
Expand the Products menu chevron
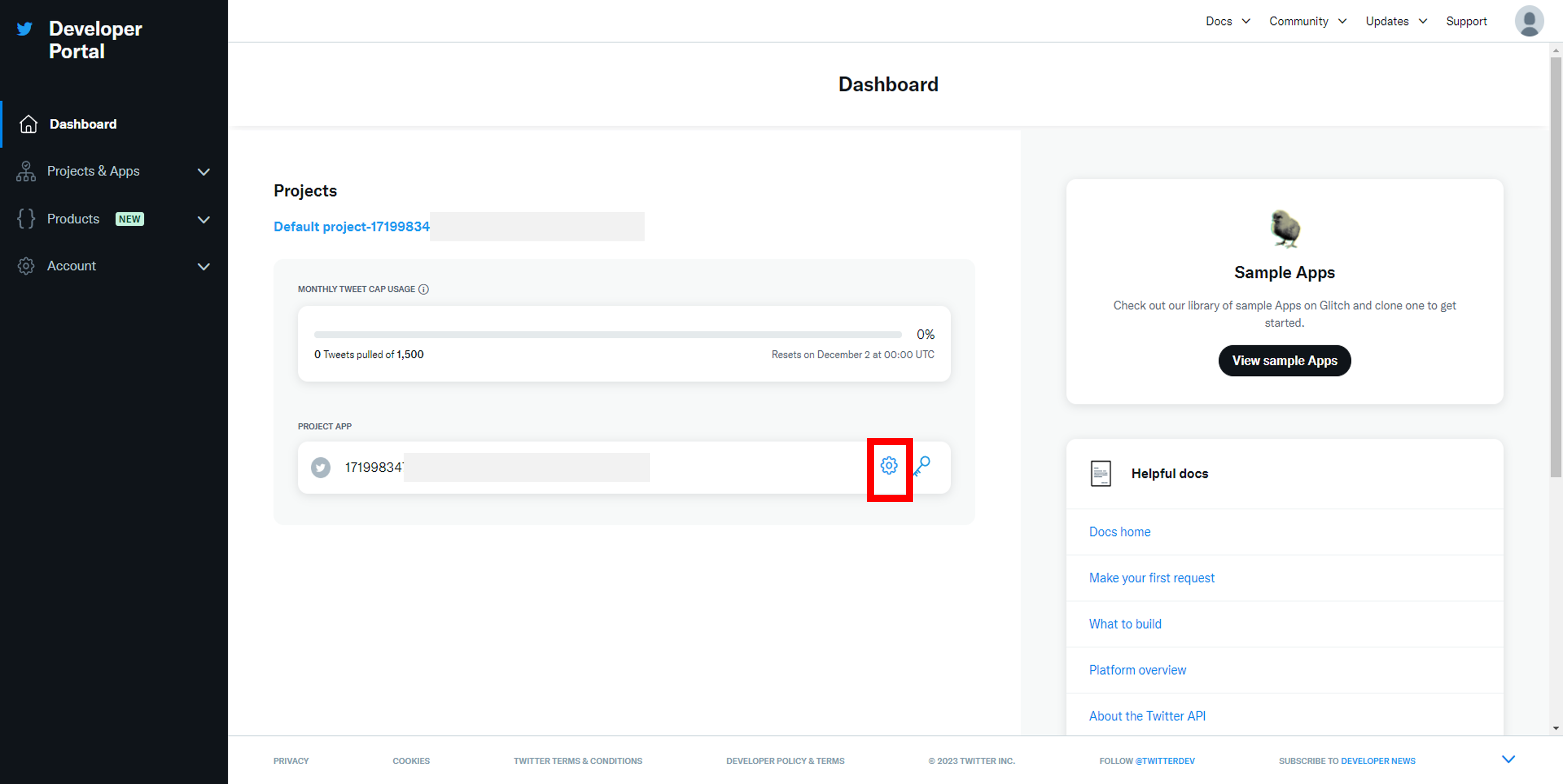[204, 219]
